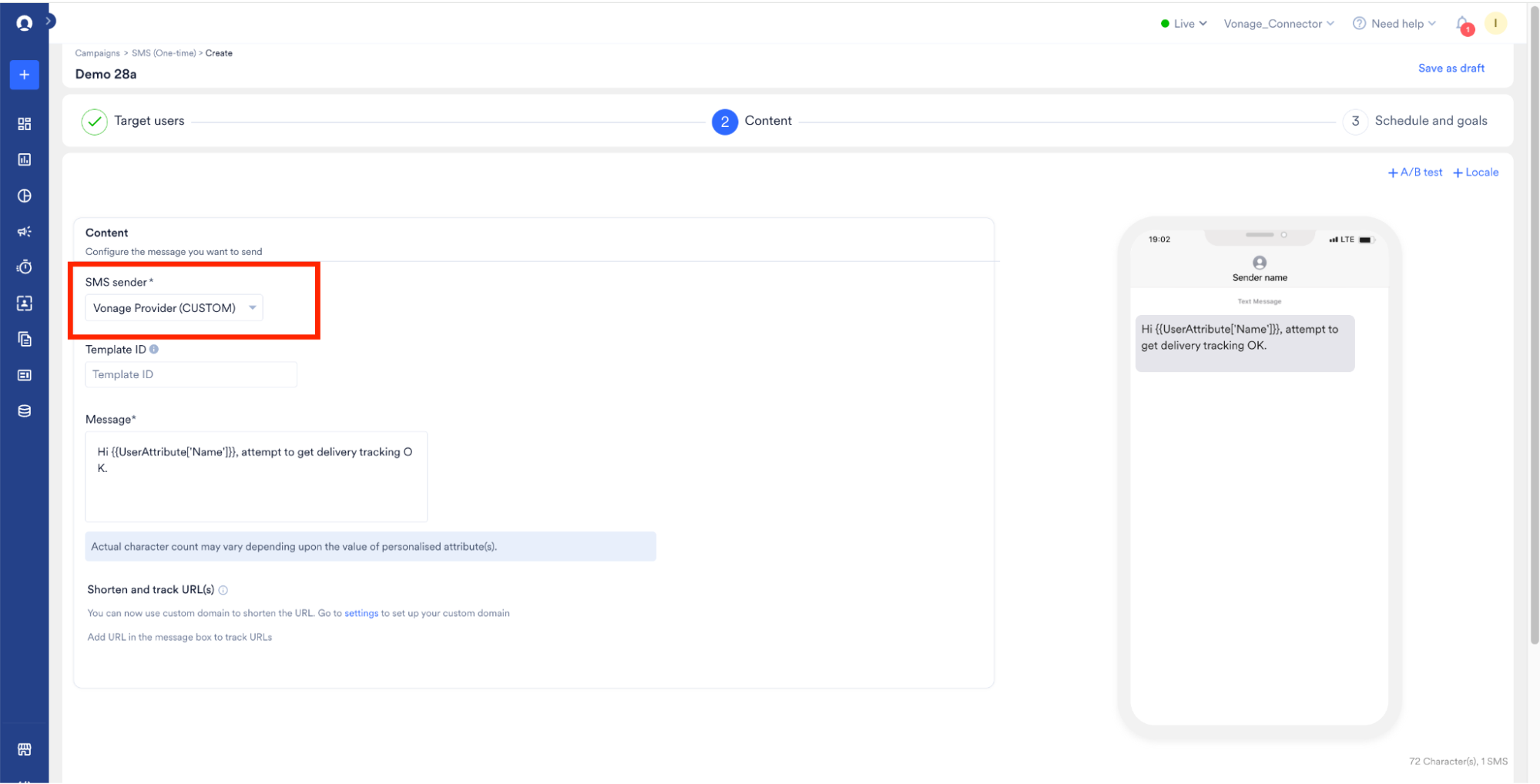
Task: Open the SMS sender dropdown
Action: [174, 308]
